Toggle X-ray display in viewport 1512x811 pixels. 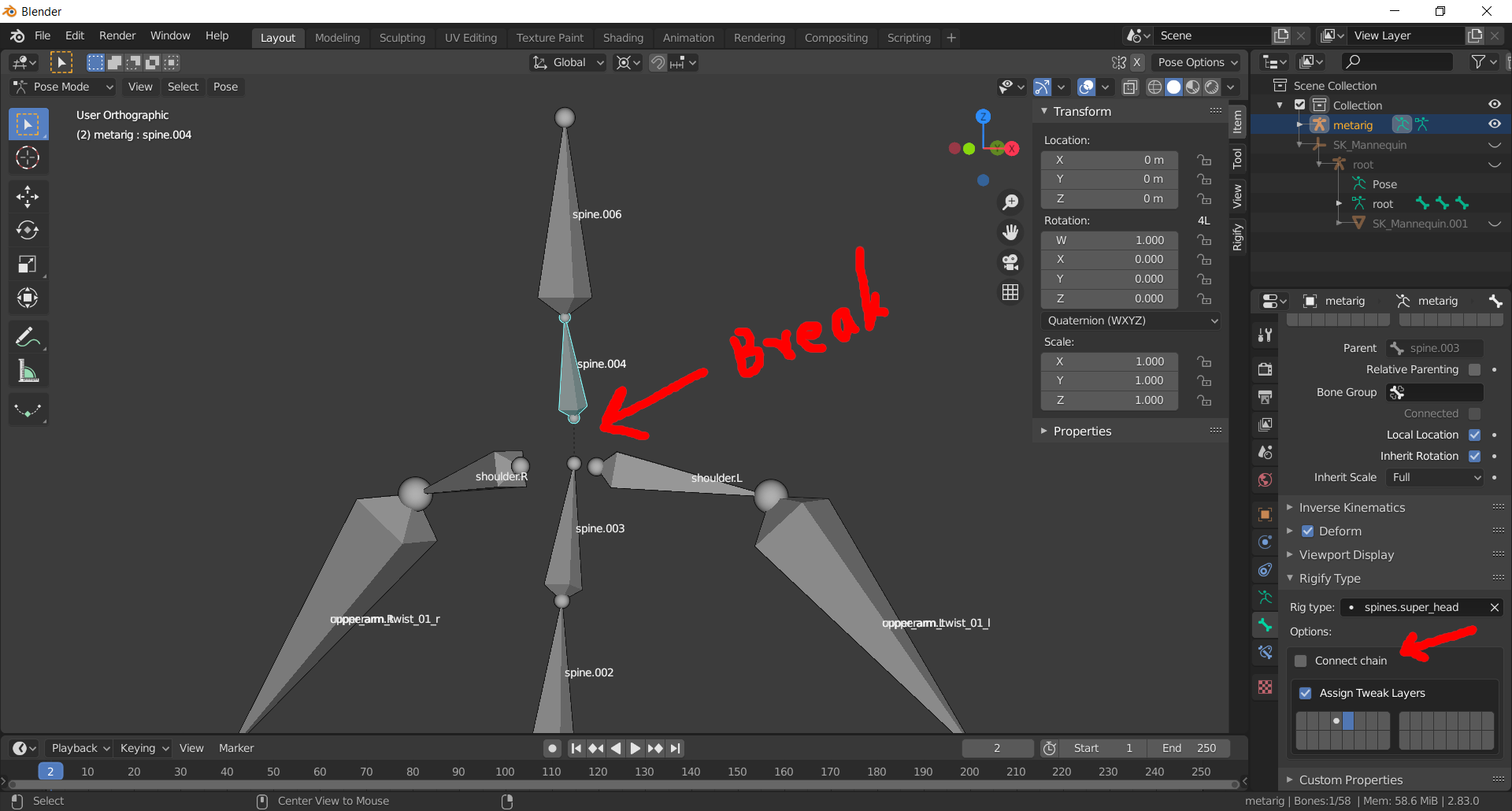1130,87
